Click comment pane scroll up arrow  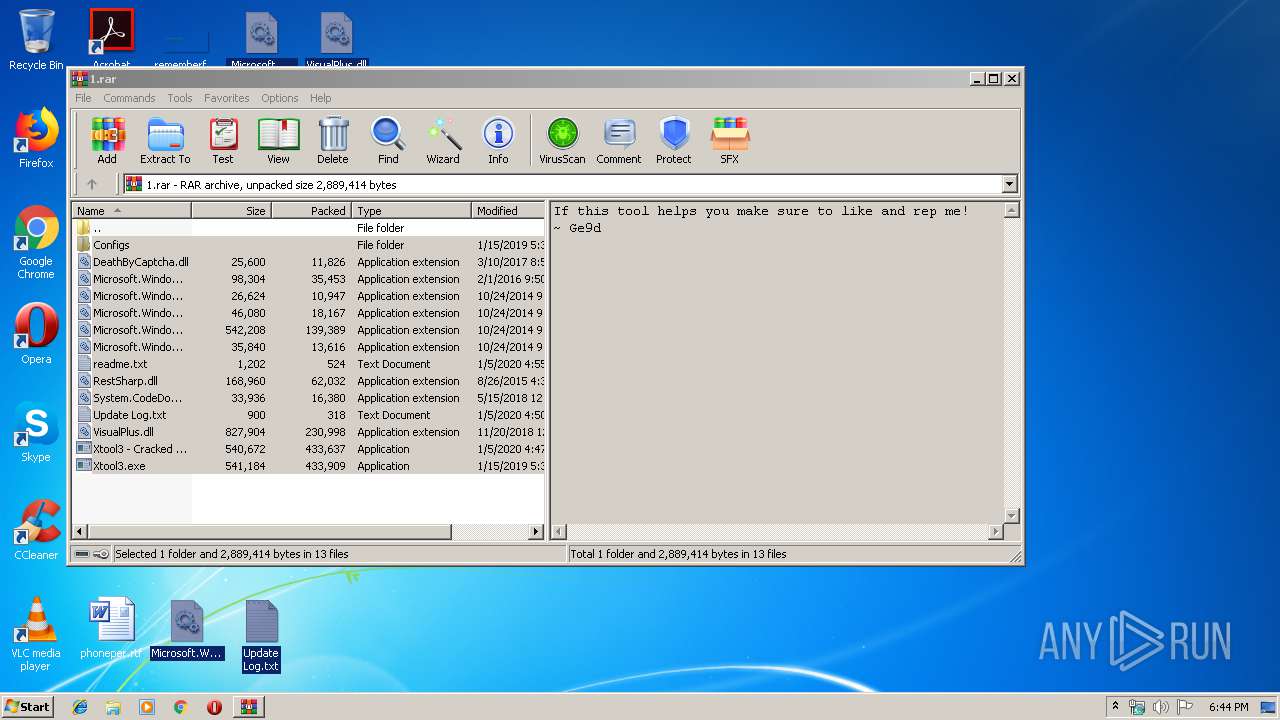point(1011,210)
